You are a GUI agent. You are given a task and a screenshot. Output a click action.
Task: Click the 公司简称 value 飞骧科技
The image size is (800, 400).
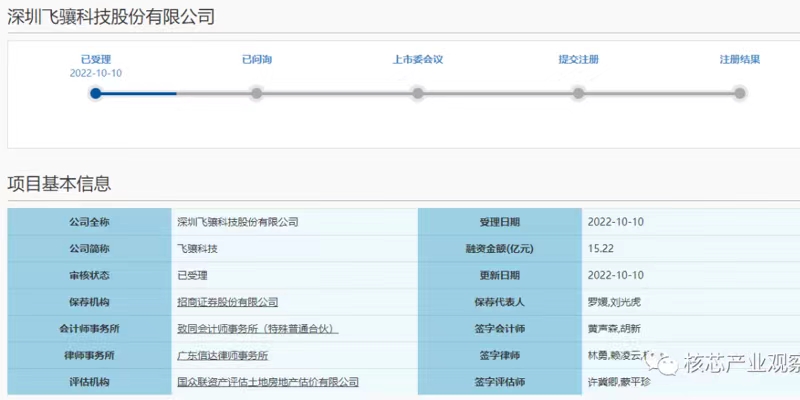click(x=197, y=248)
